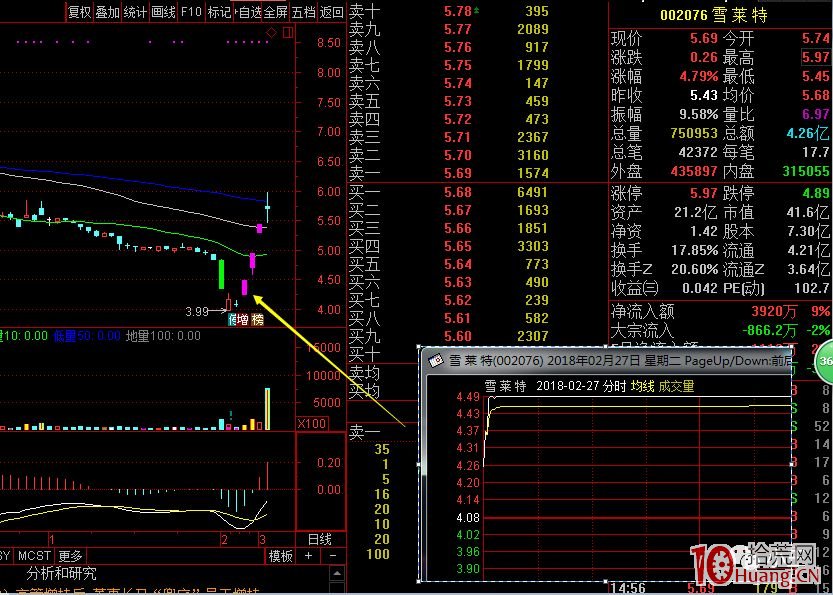Click the 换手 value 17.85%
The width and height of the screenshot is (833, 595).
[x=694, y=250]
